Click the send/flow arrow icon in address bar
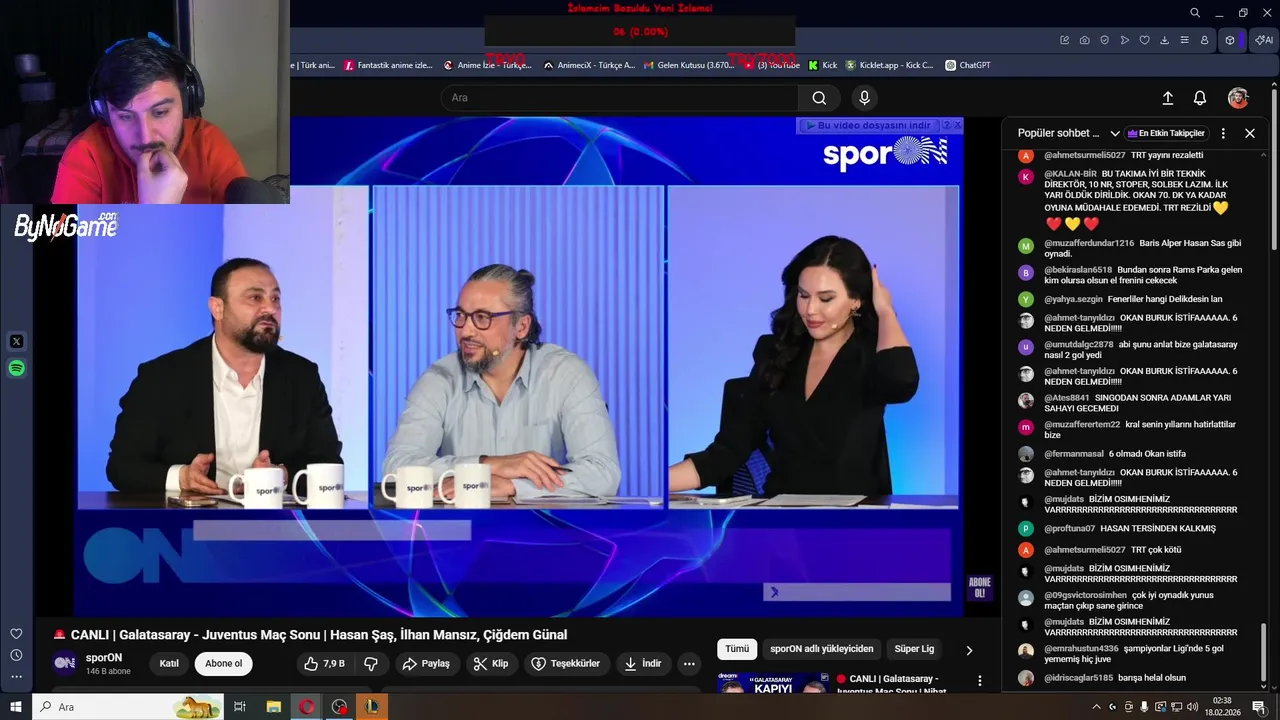The width and height of the screenshot is (1280, 720). coord(1125,40)
